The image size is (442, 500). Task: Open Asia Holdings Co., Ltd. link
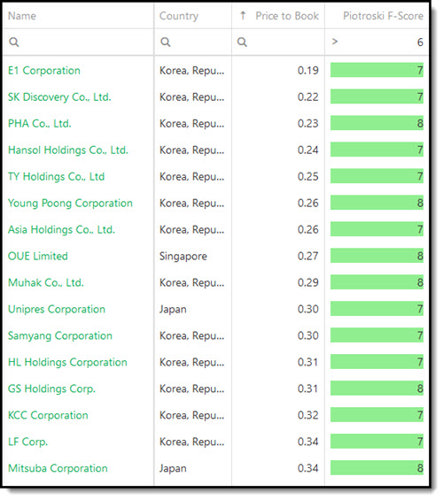(x=61, y=229)
